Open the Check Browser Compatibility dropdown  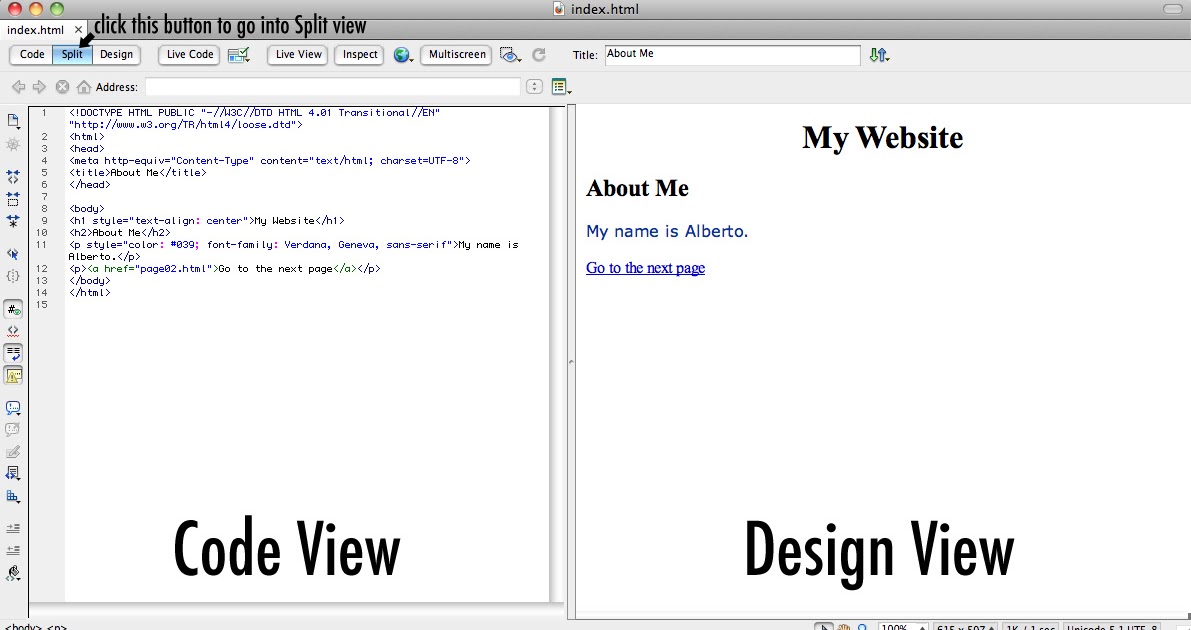tap(239, 55)
